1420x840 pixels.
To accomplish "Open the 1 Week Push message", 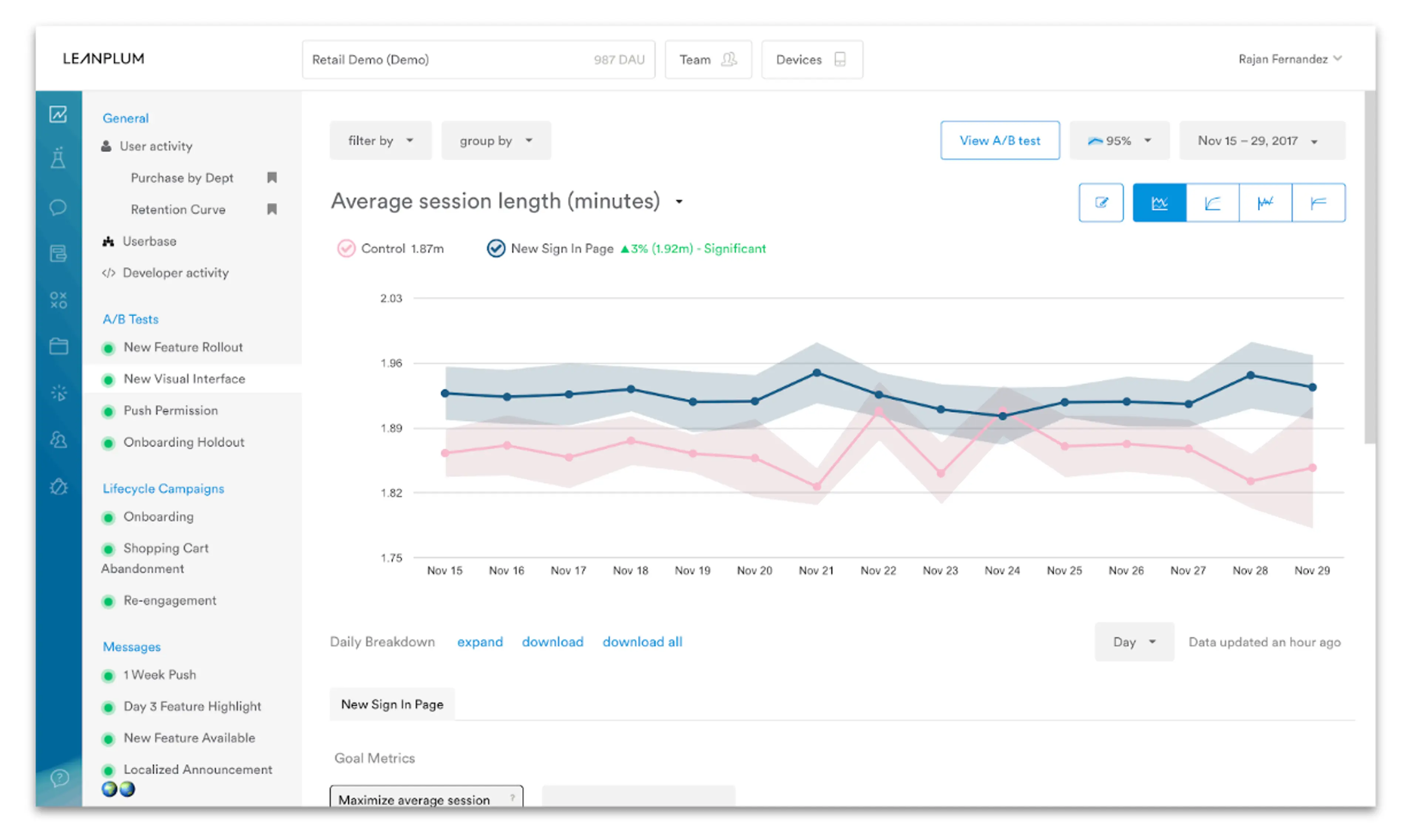I will (x=160, y=675).
